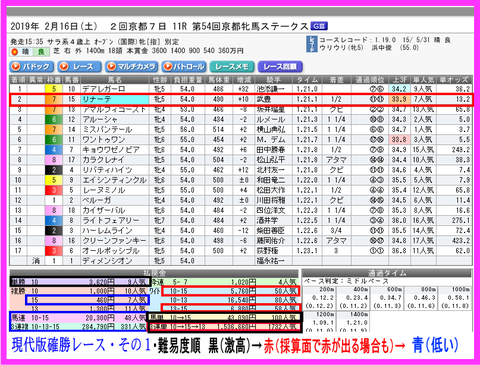This screenshot has width=480, height=365.
Task: Open horse ミスパンテール
Action: coord(107,129)
